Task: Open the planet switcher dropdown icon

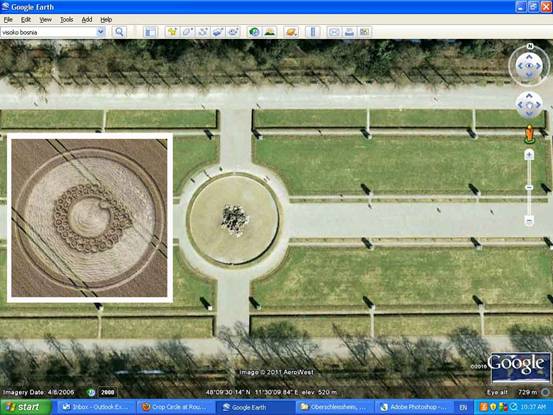Action: click(x=291, y=32)
